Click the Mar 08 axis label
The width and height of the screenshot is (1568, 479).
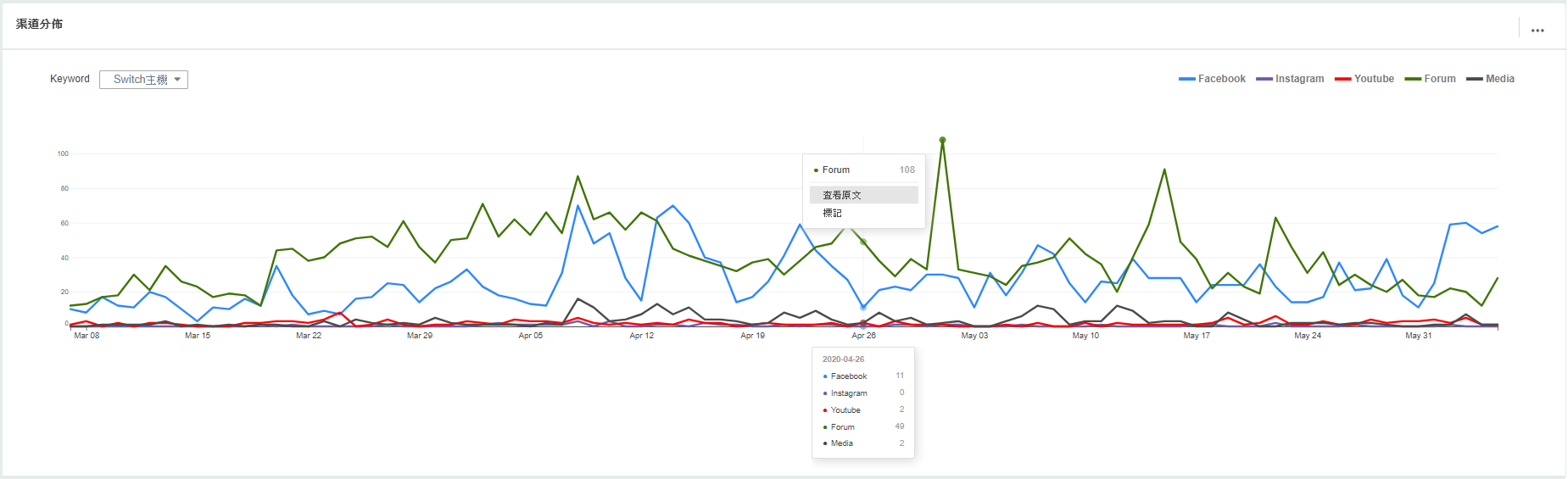click(x=86, y=336)
